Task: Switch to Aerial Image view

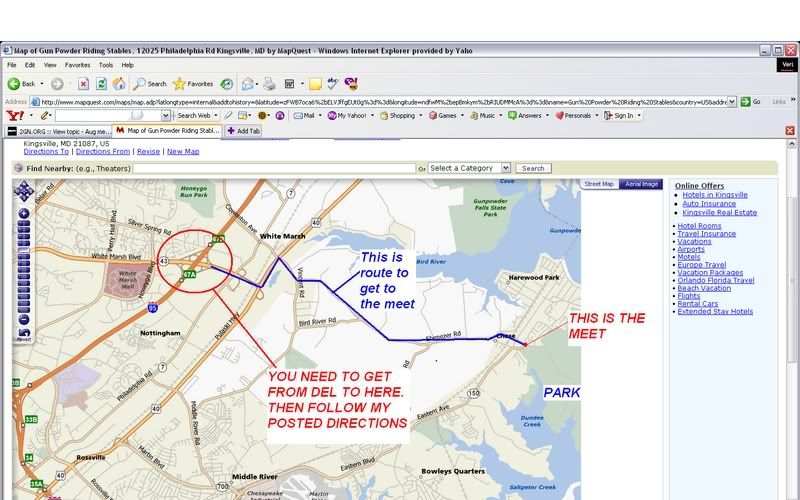Action: (640, 184)
